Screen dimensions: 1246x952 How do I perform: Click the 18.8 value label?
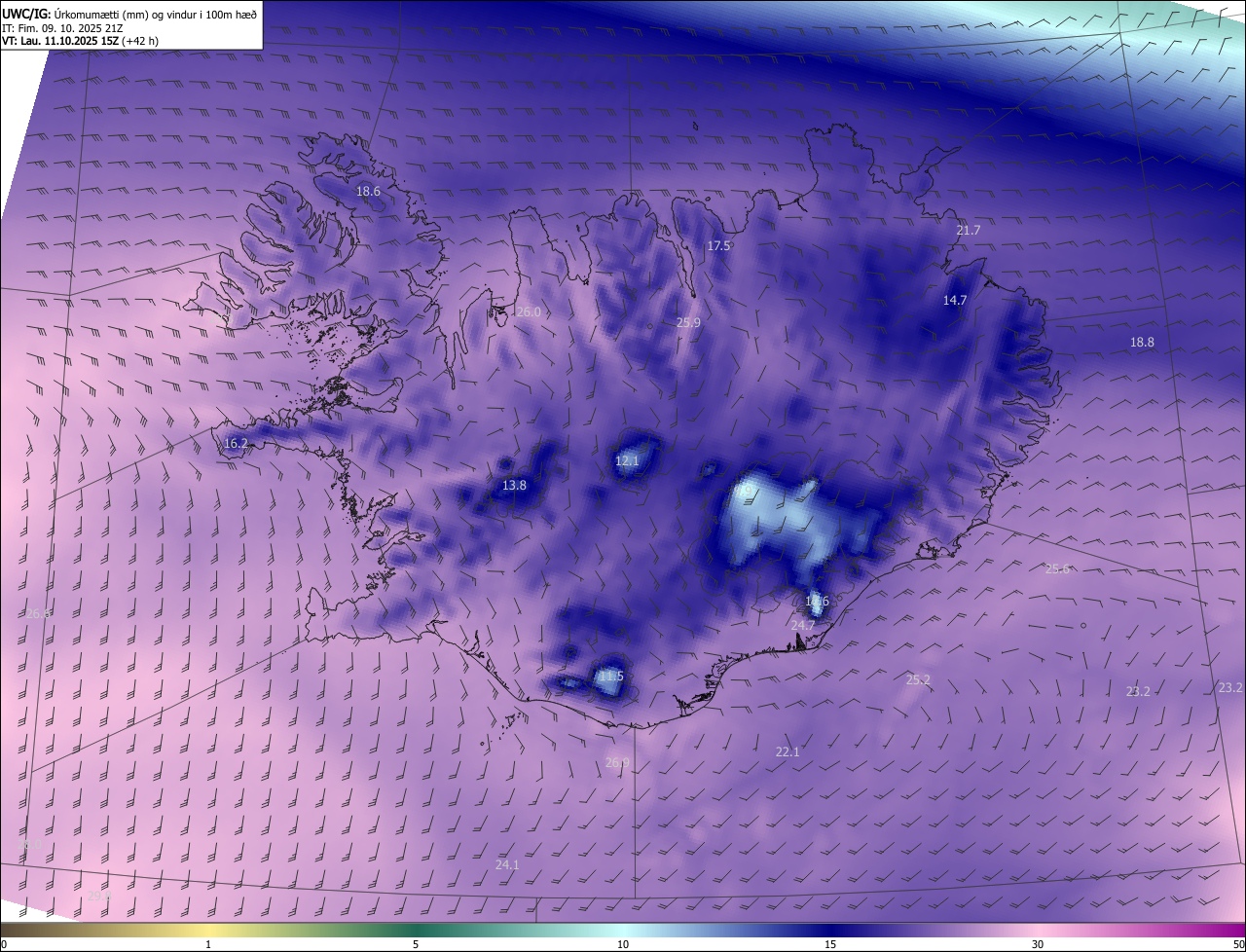[1142, 343]
